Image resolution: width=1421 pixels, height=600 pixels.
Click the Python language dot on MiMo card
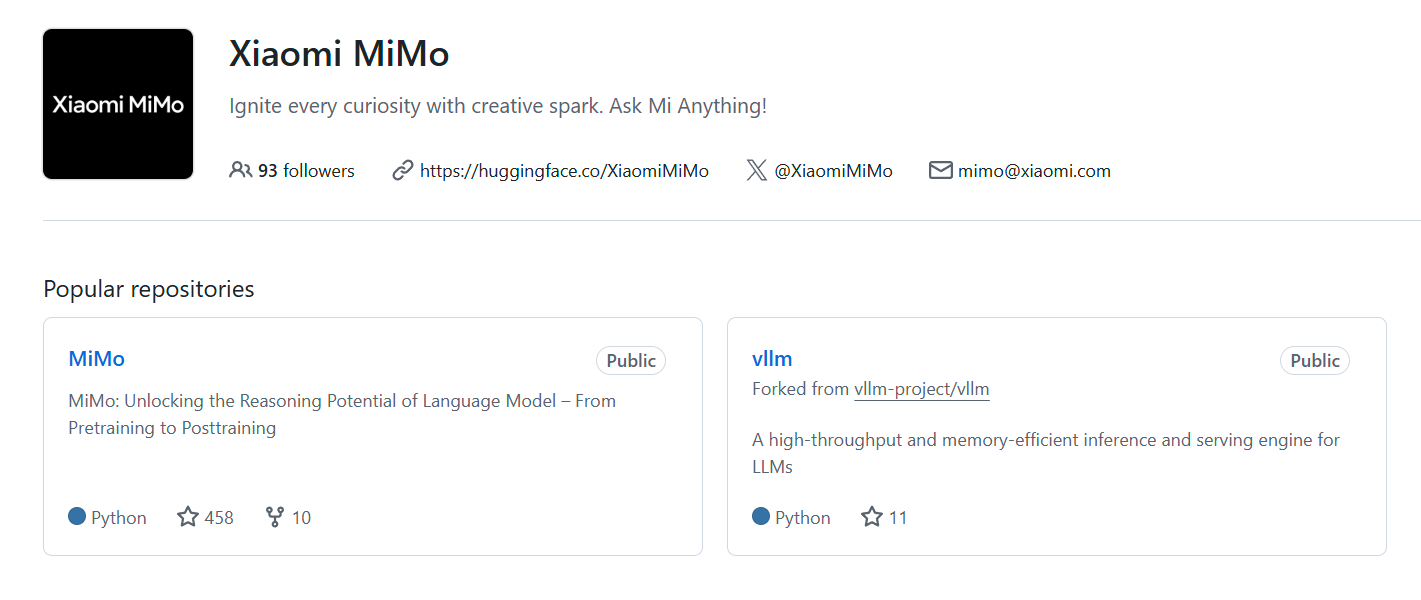[77, 516]
